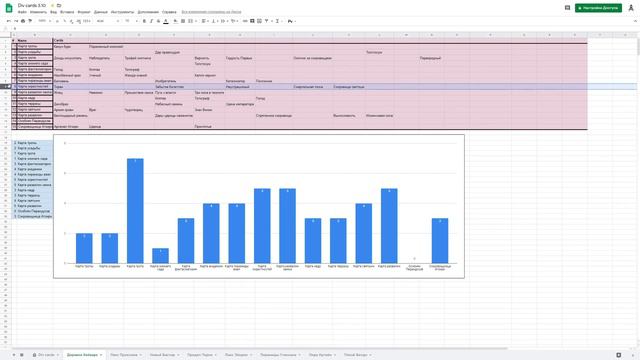This screenshot has width=640, height=360.
Task: Open the input tools pencil dropdown
Action: click(x=291, y=21)
